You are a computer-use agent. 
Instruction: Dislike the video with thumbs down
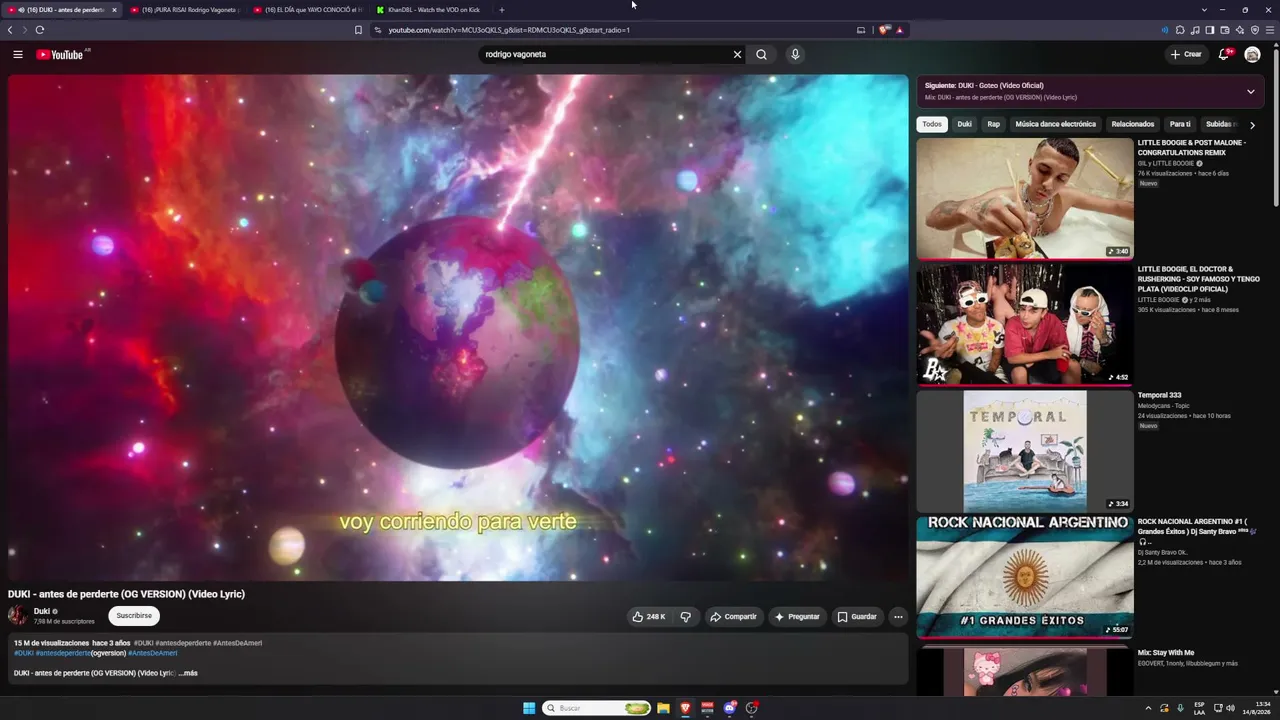[x=686, y=617]
